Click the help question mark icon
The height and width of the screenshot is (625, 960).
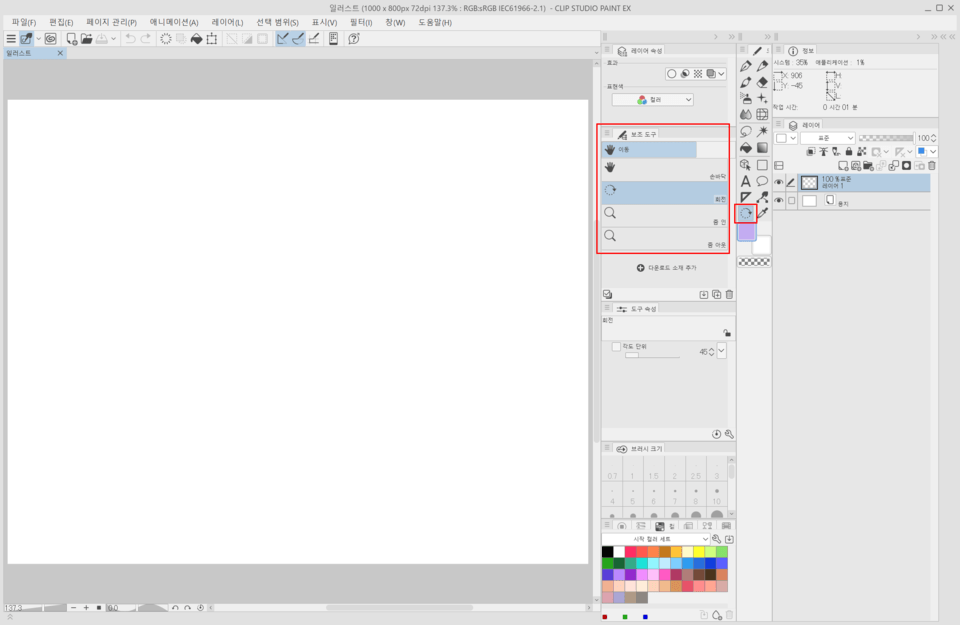(354, 39)
